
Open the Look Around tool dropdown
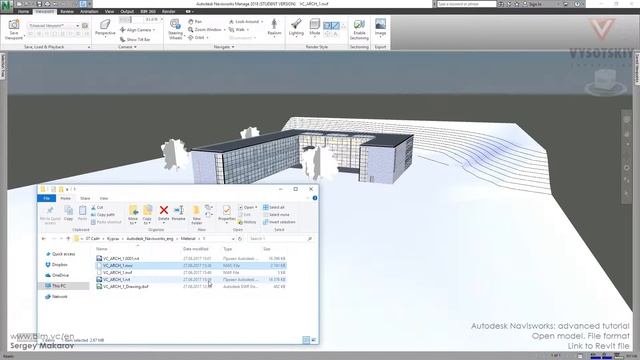click(x=246, y=22)
